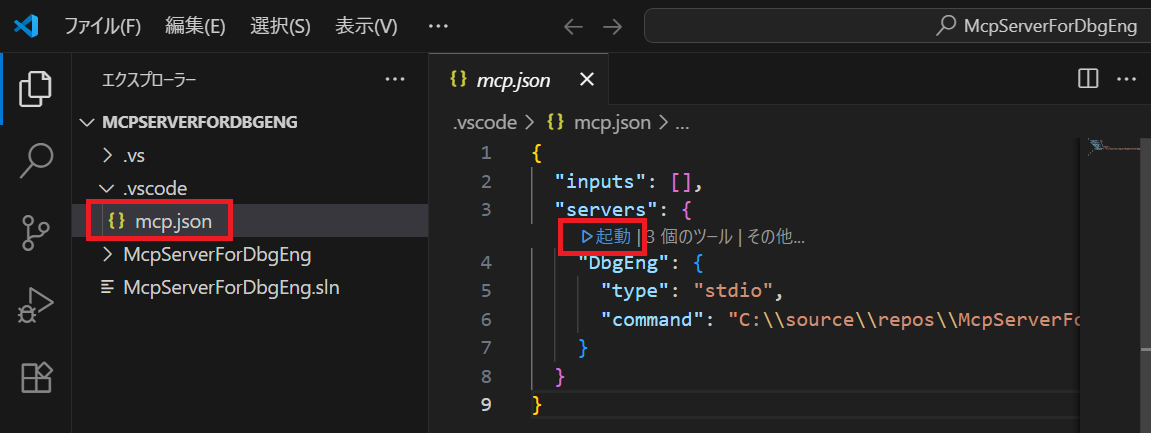Click the breadcrumb trailing ellipsis

click(x=681, y=123)
